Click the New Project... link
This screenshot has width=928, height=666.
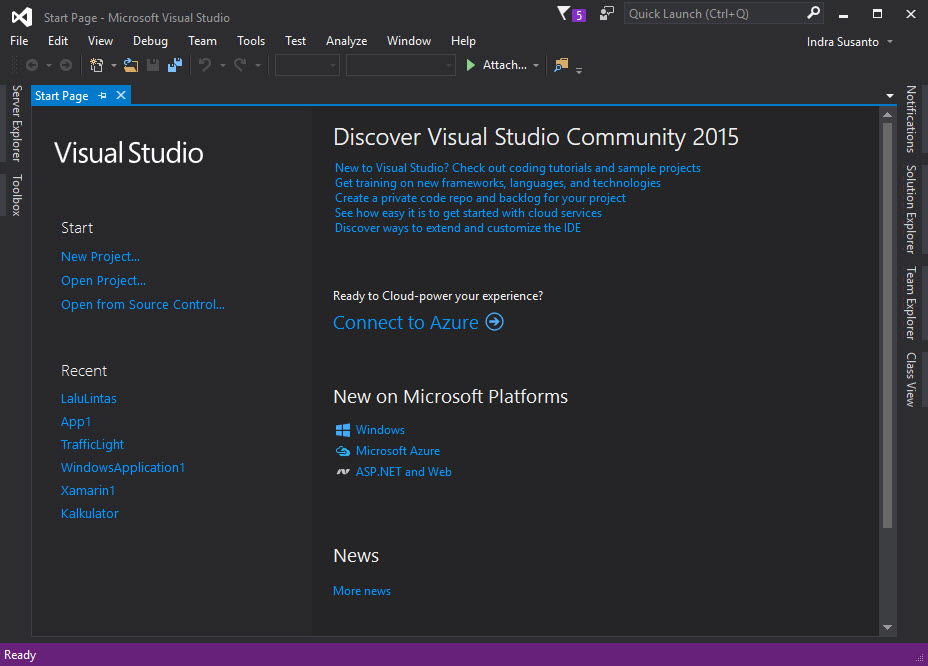click(100, 257)
